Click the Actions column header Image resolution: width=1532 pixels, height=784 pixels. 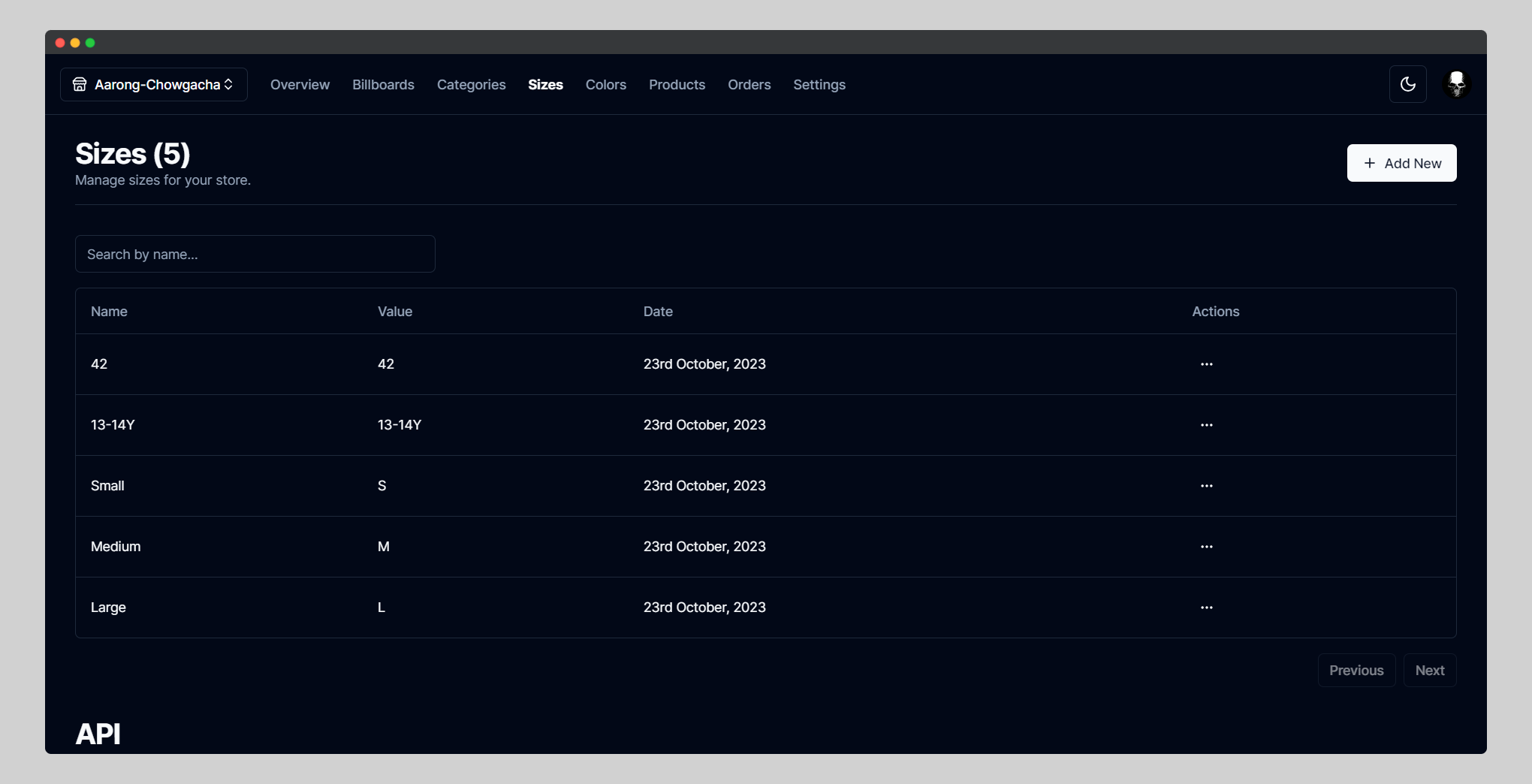(1215, 312)
